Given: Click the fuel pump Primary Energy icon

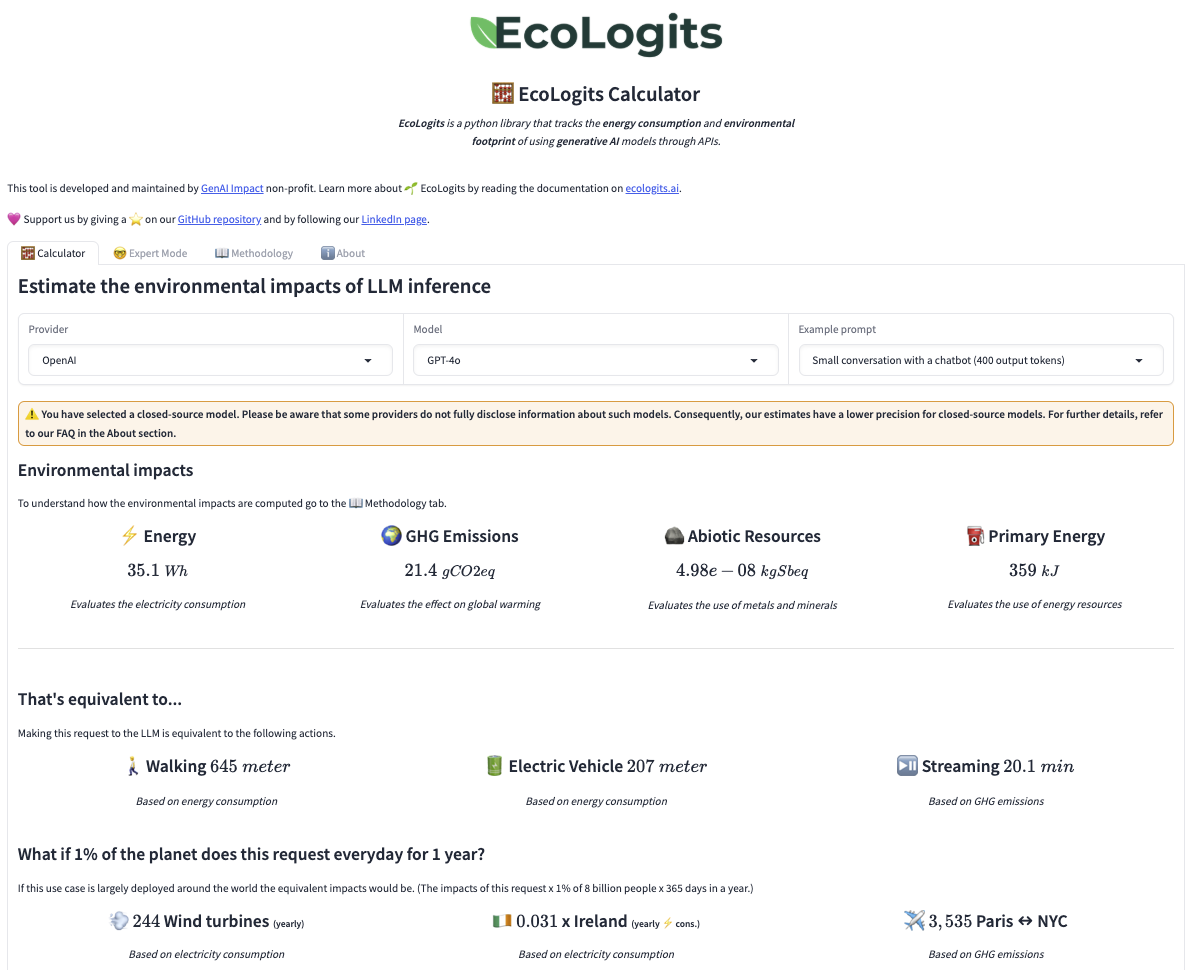Looking at the screenshot, I should point(976,536).
